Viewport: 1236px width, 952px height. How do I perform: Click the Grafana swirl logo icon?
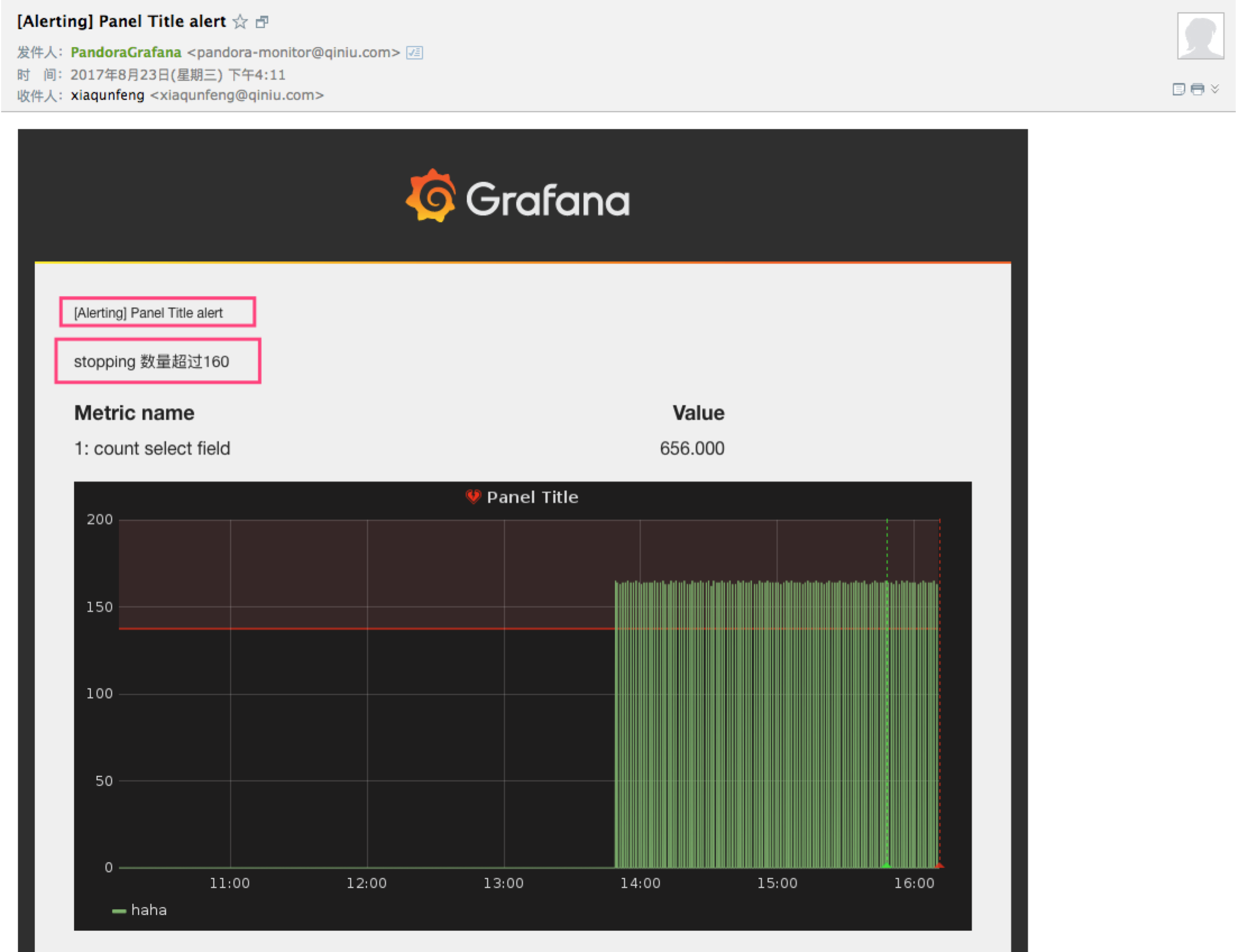[x=431, y=196]
